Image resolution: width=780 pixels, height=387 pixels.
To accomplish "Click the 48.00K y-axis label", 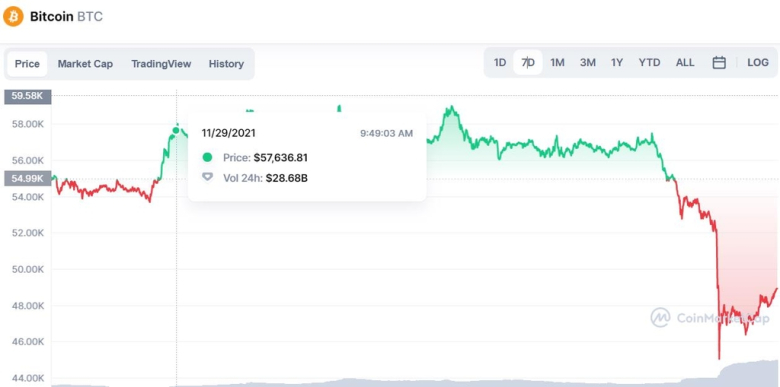I will pos(28,306).
